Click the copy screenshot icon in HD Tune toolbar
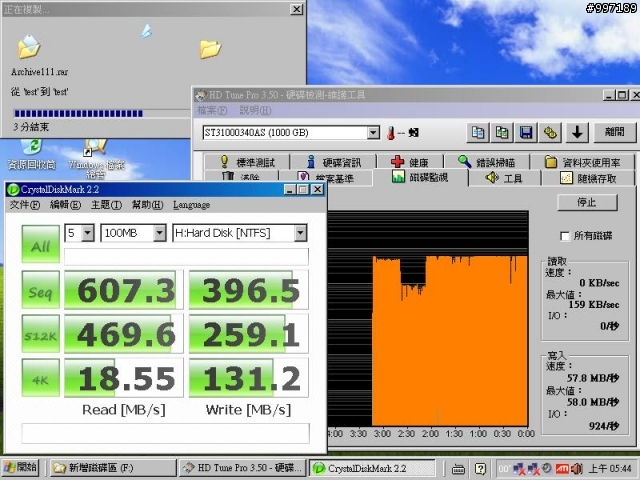 point(502,132)
